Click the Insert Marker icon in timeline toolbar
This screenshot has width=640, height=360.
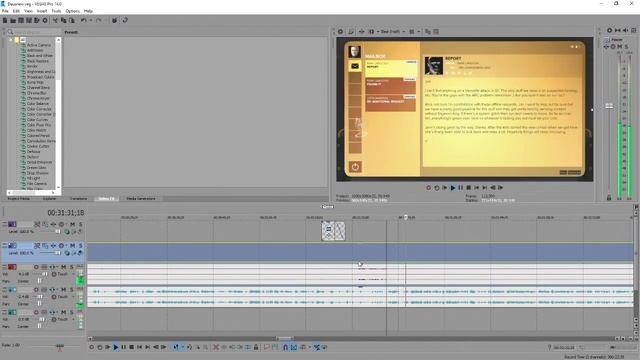[x=267, y=347]
